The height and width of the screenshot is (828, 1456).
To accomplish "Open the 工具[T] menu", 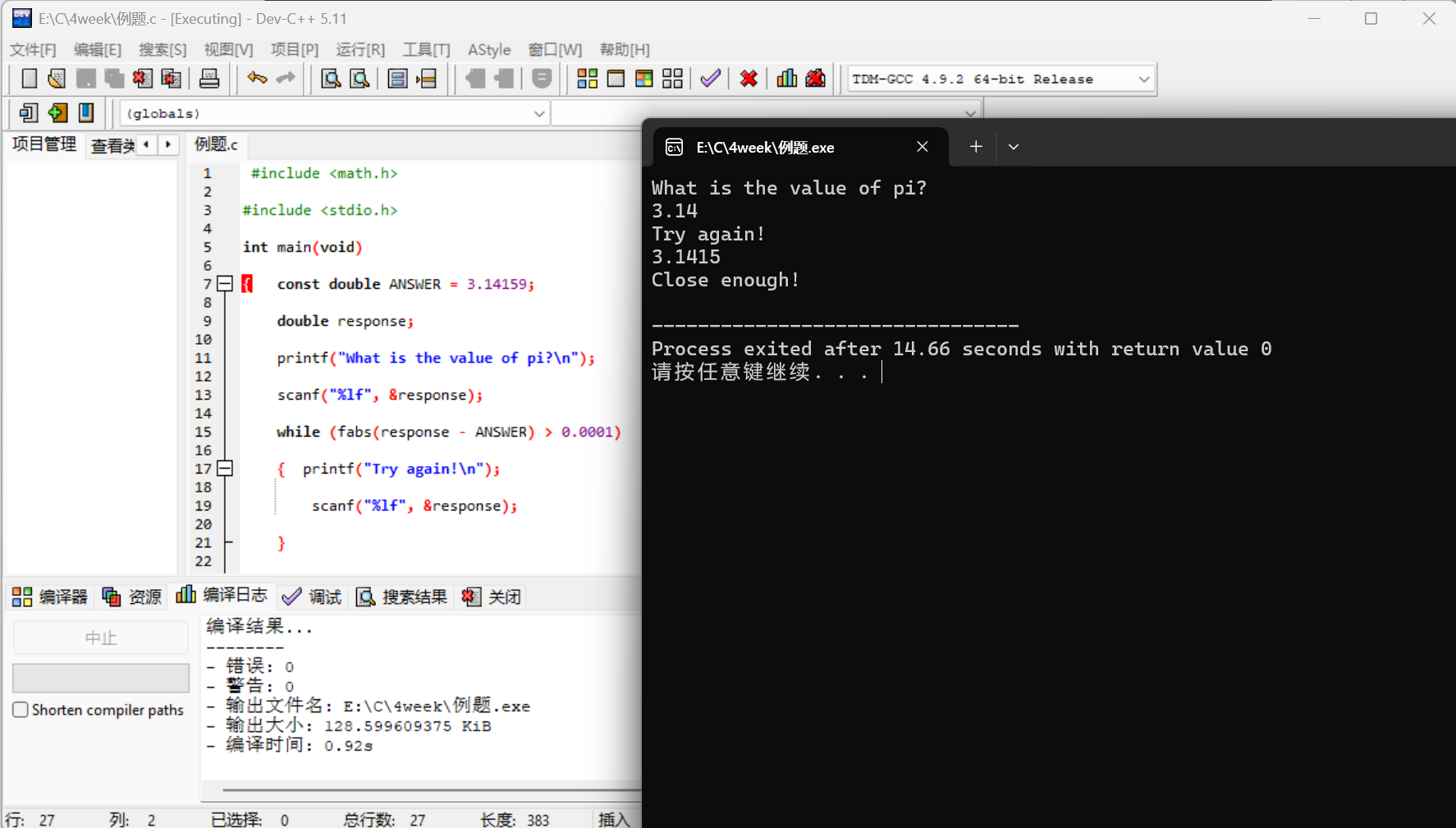I will [427, 49].
